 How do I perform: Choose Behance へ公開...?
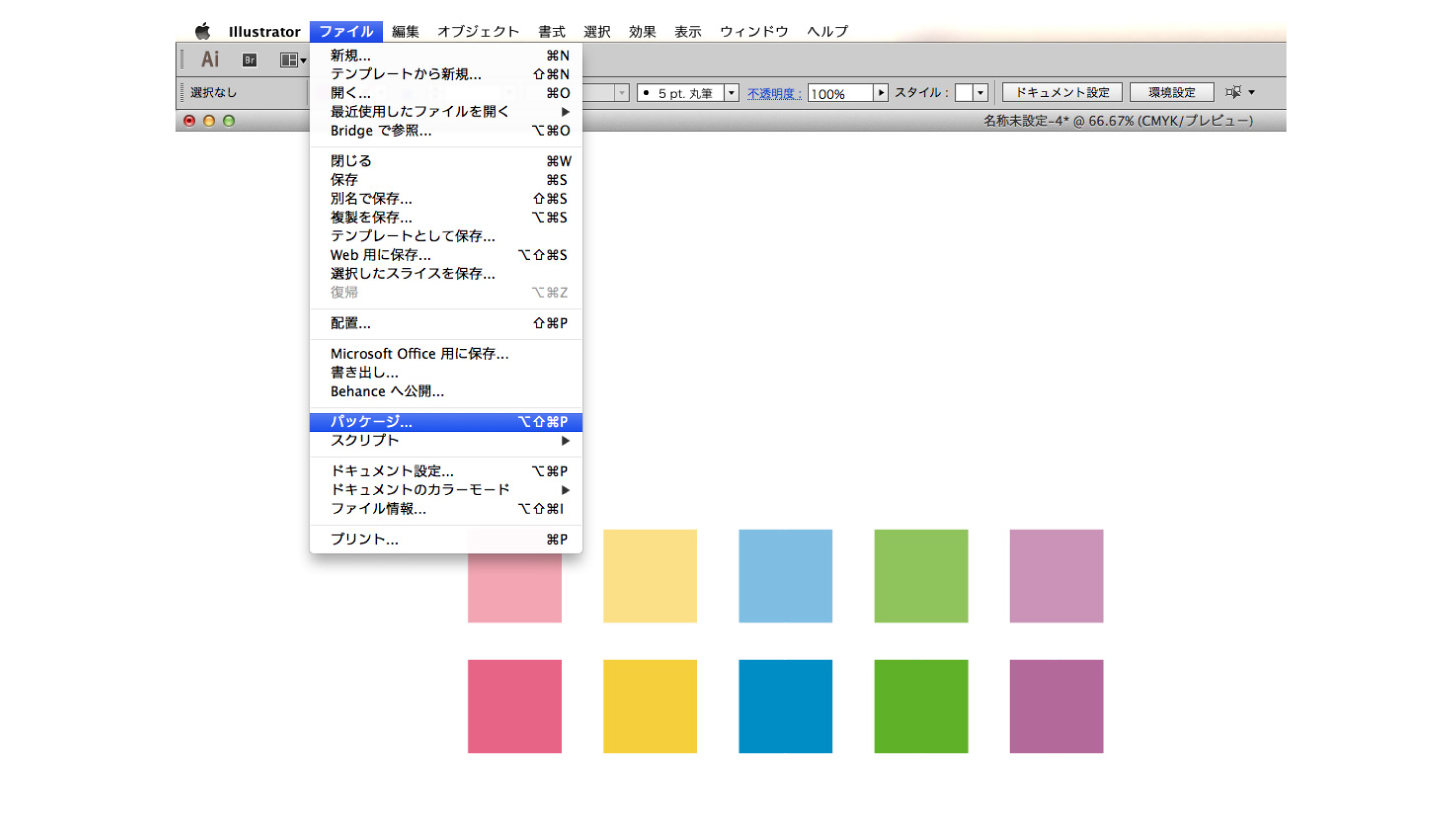click(x=446, y=391)
